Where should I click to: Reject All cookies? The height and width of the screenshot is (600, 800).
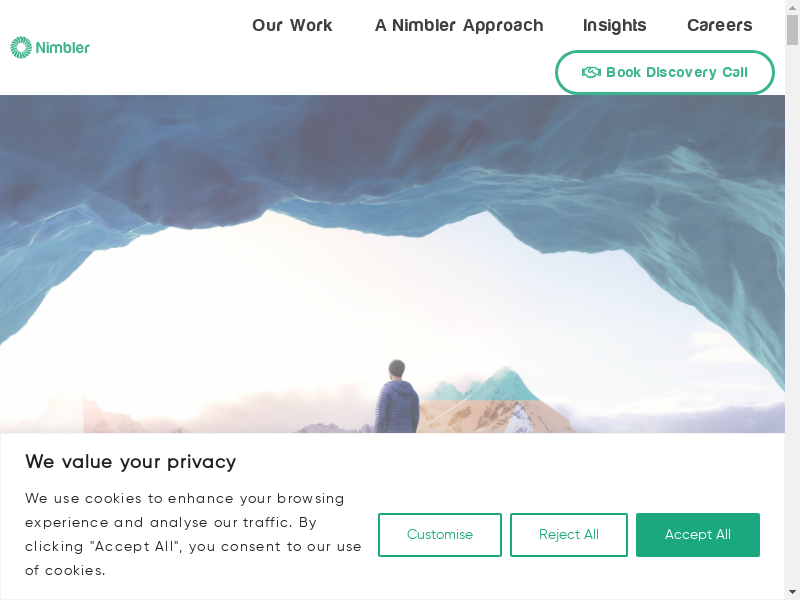(569, 535)
